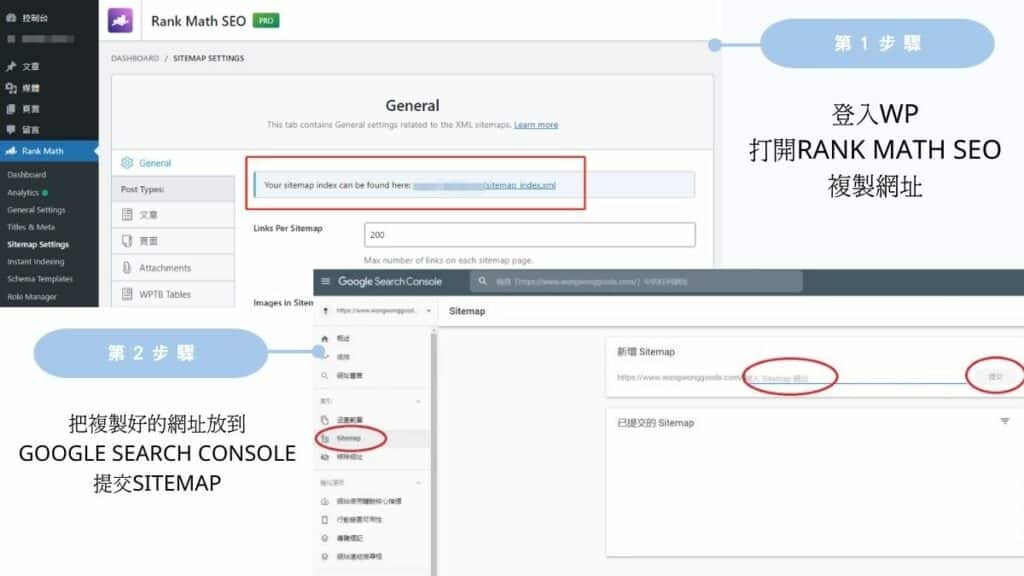
Task: Select Sitemap in Search Console sidebar
Action: pos(372,438)
